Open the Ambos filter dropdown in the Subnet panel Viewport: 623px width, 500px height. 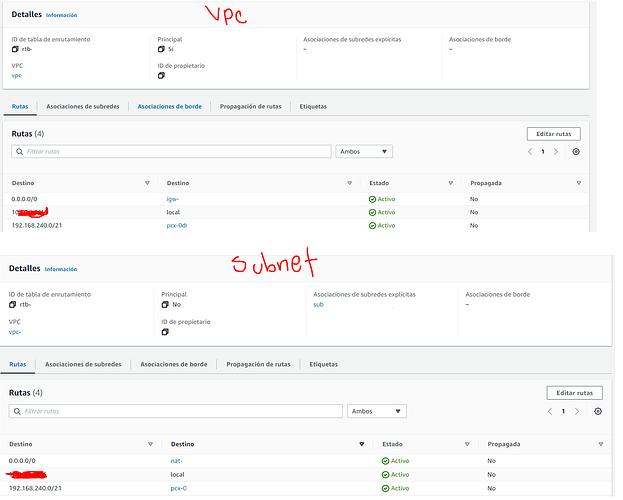[x=377, y=411]
